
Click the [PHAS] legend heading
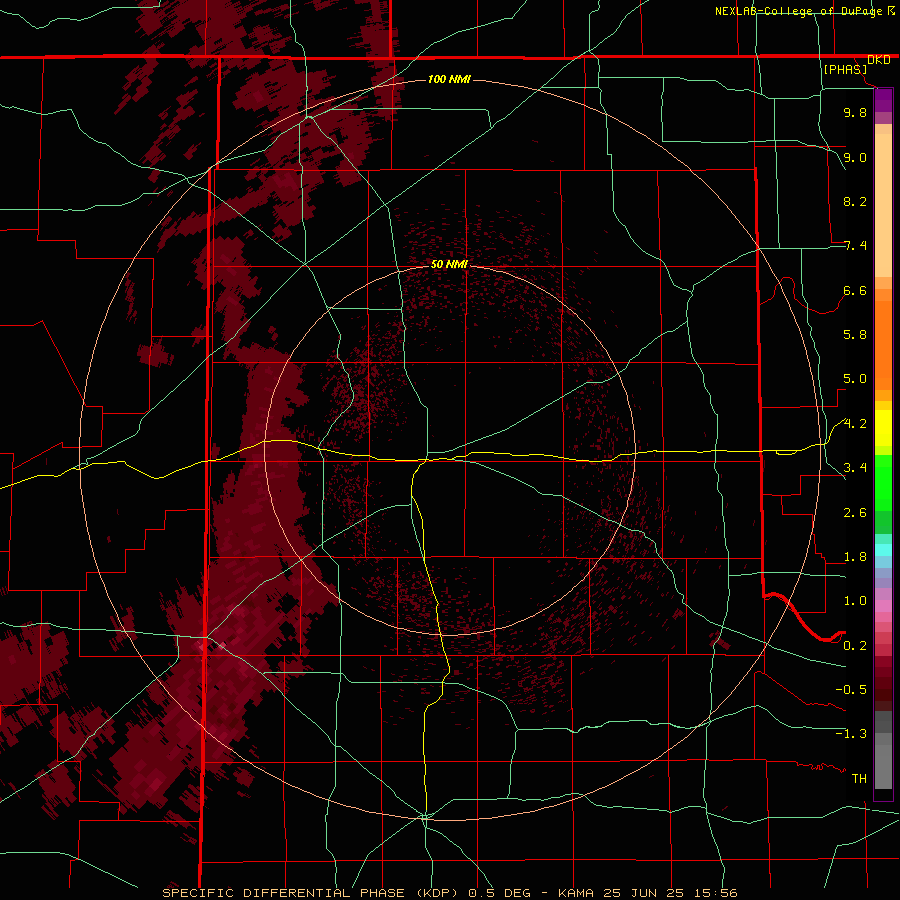click(x=845, y=69)
